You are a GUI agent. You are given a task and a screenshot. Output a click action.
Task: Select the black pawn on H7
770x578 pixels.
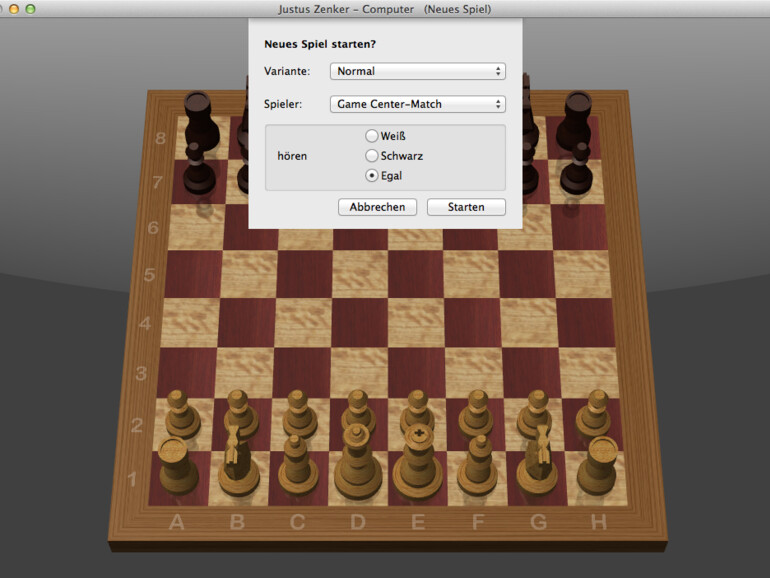coord(577,168)
